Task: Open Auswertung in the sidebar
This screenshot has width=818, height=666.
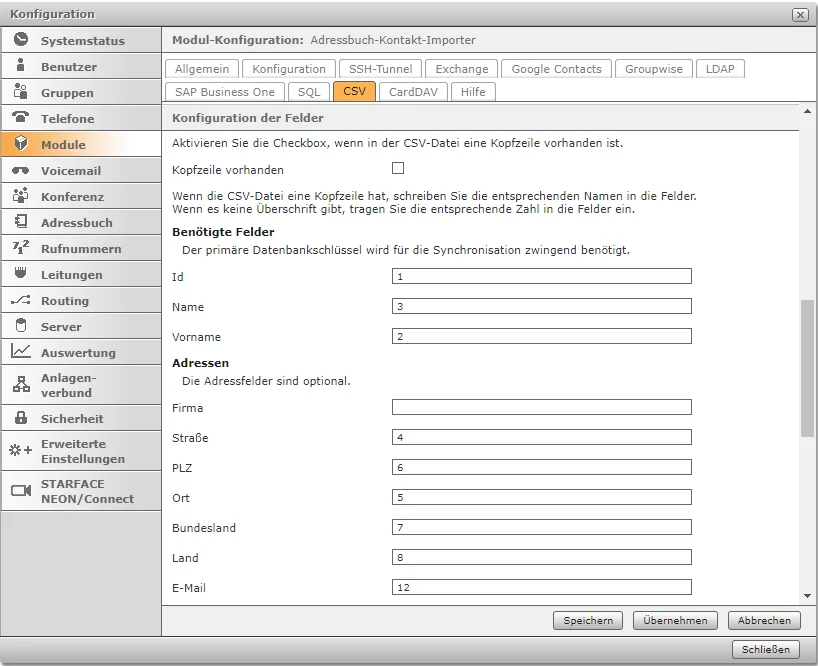Action: (81, 353)
